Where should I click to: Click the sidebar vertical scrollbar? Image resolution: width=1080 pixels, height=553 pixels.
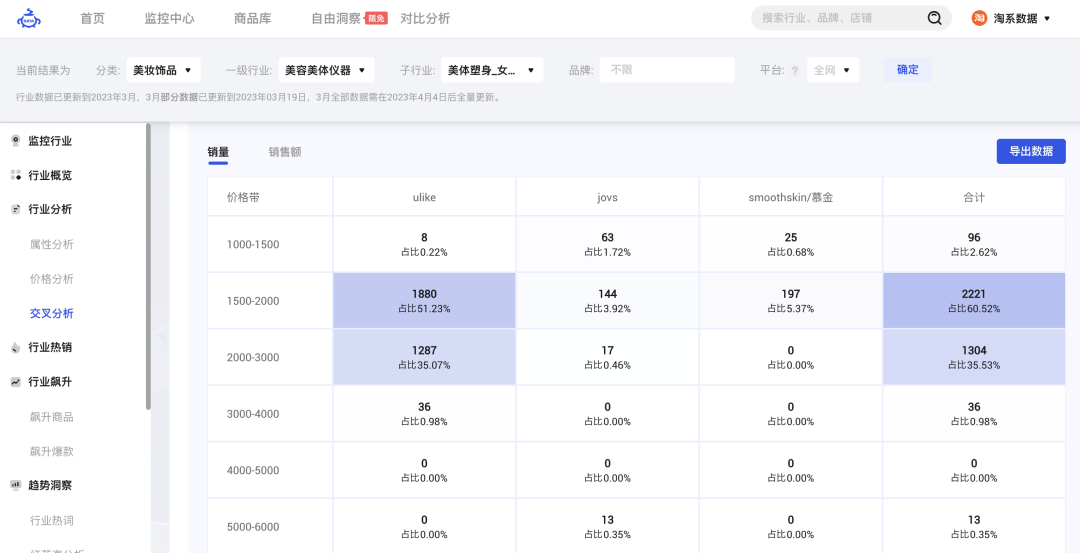click(148, 267)
